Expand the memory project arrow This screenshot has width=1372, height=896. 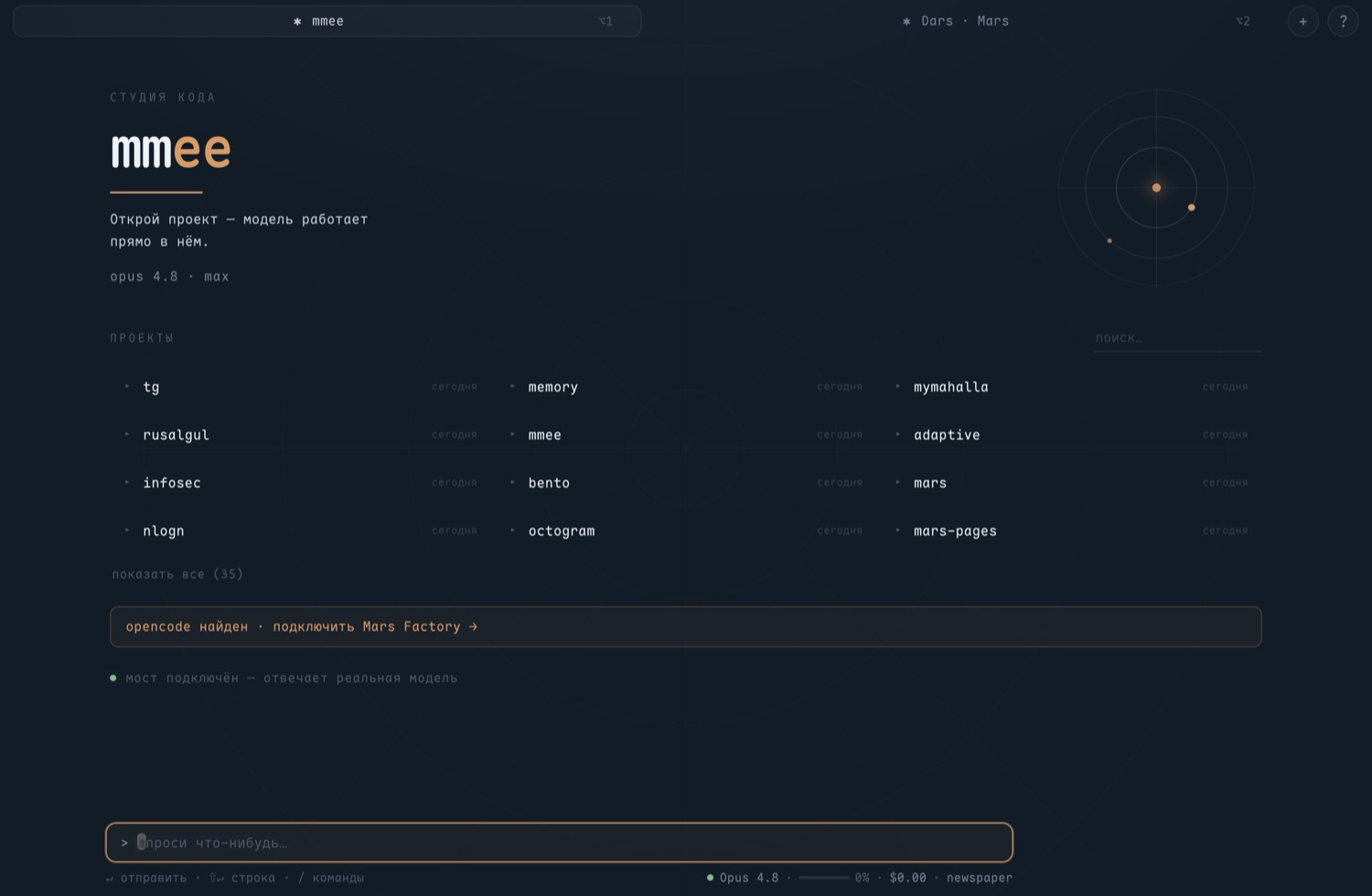coord(512,387)
